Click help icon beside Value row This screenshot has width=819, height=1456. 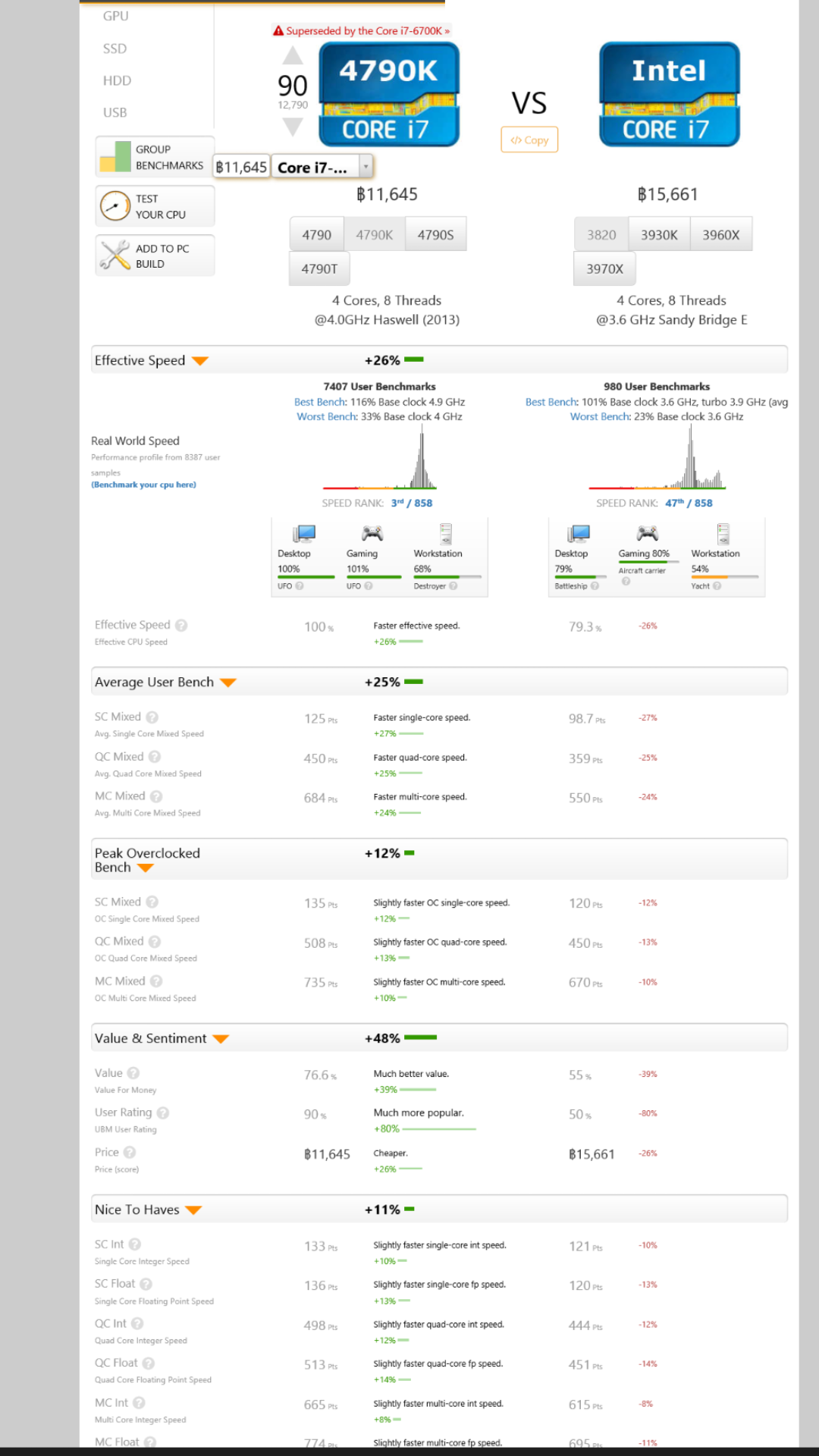click(x=133, y=1073)
